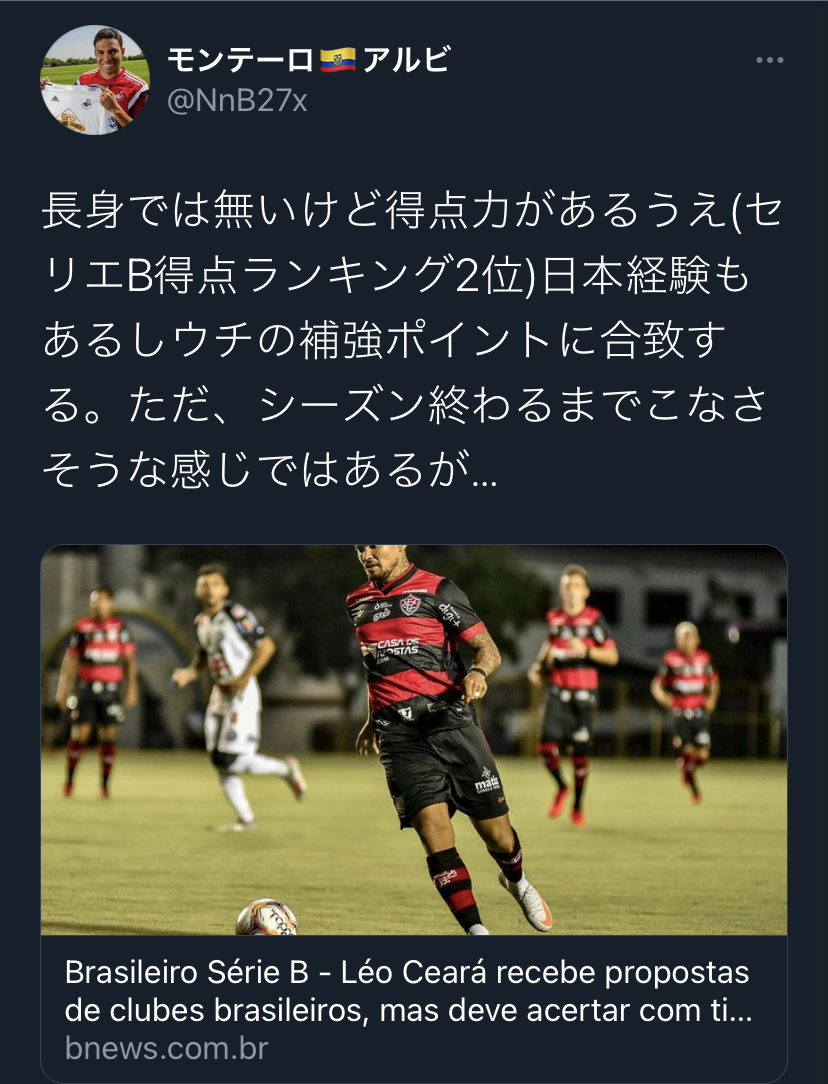This screenshot has width=828, height=1084.
Task: Click the アルビ part of the display name
Action: [x=406, y=61]
